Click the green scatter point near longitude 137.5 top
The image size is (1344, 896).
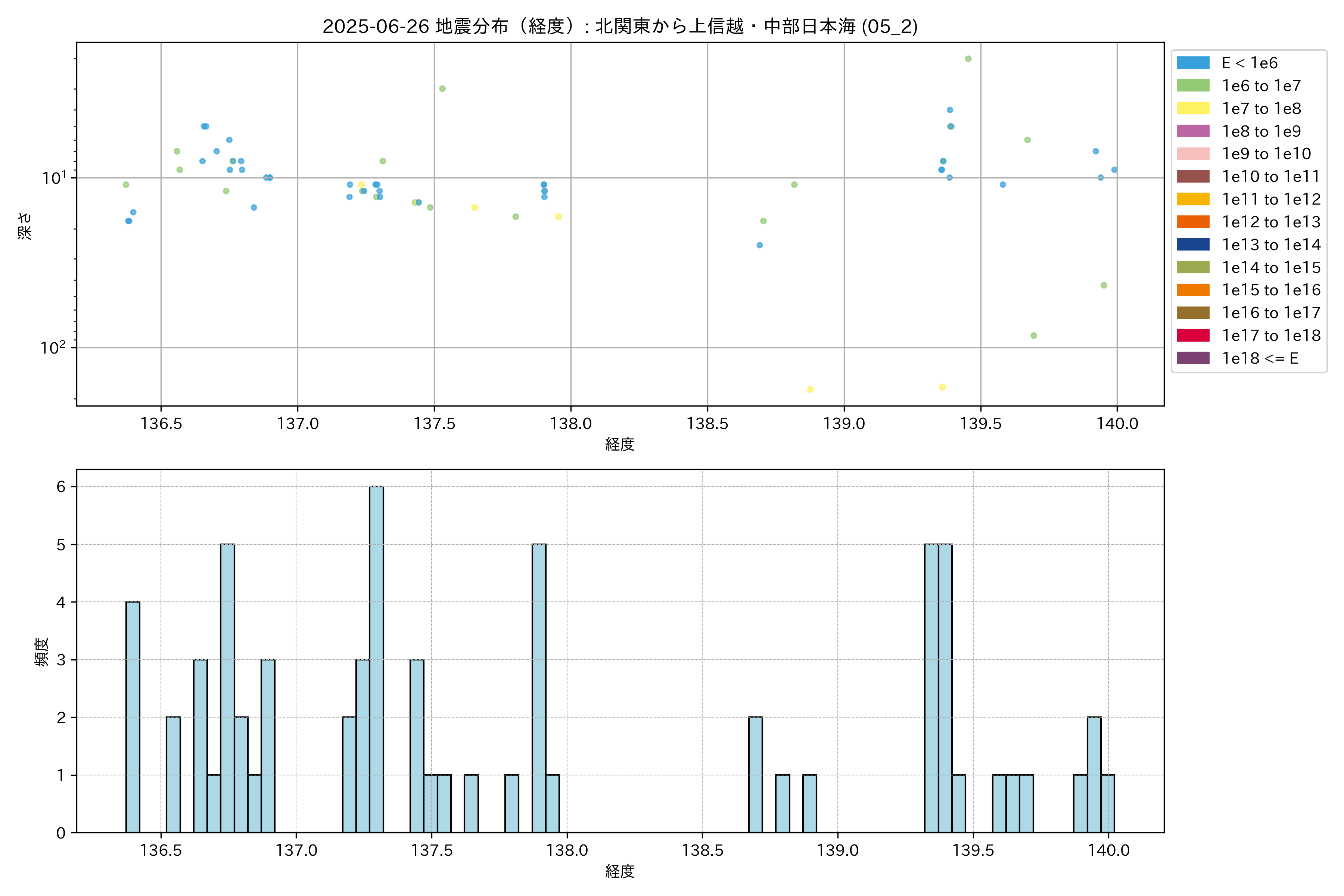click(x=442, y=88)
